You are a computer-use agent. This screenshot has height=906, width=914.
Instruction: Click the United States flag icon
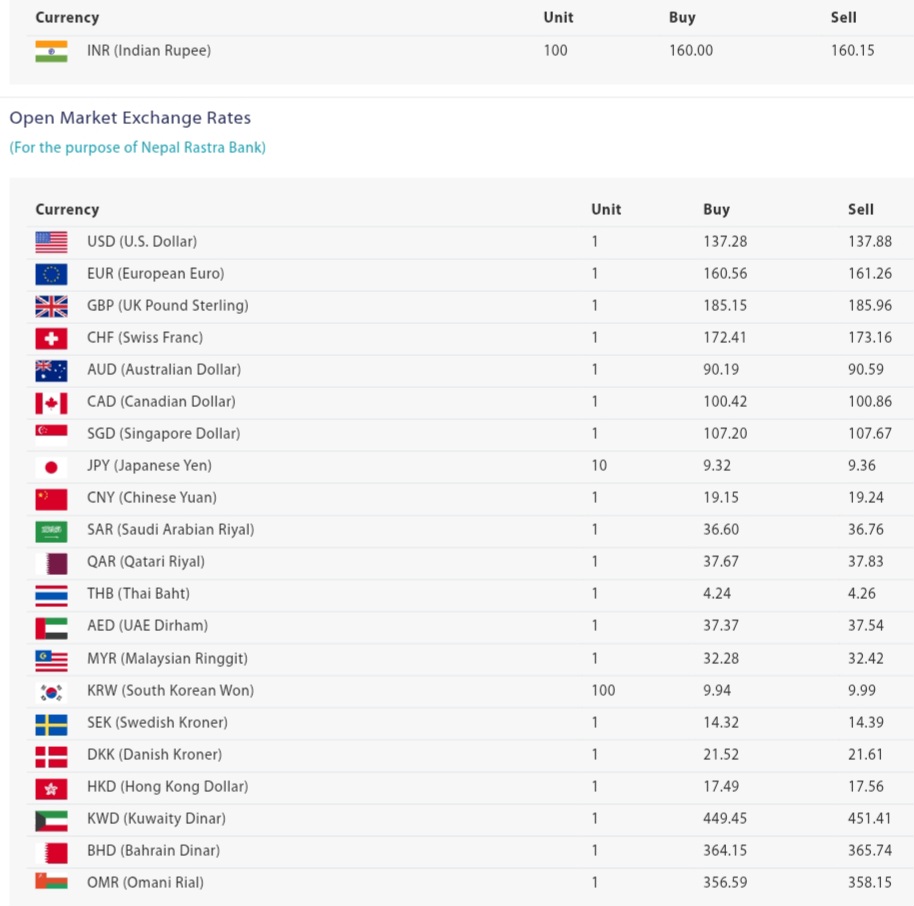(x=51, y=242)
